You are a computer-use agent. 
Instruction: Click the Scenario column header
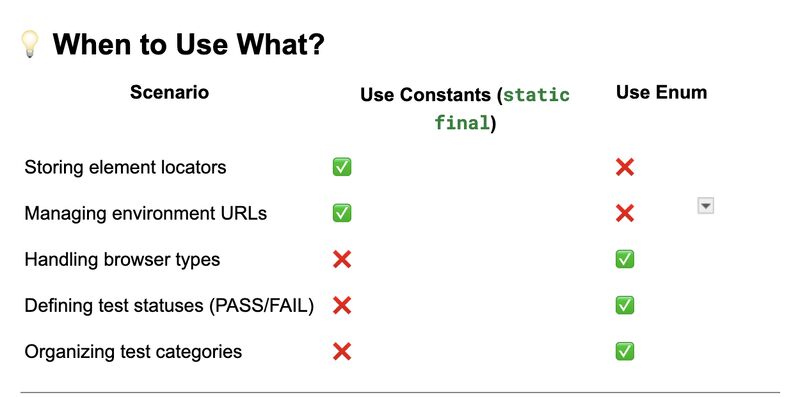point(169,92)
